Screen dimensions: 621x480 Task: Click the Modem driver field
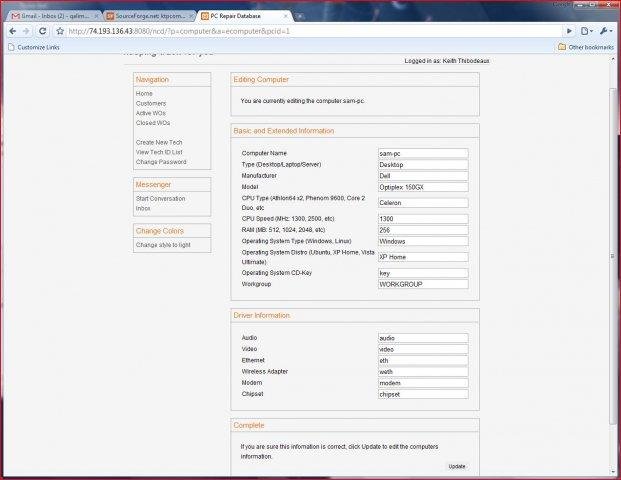[423, 383]
